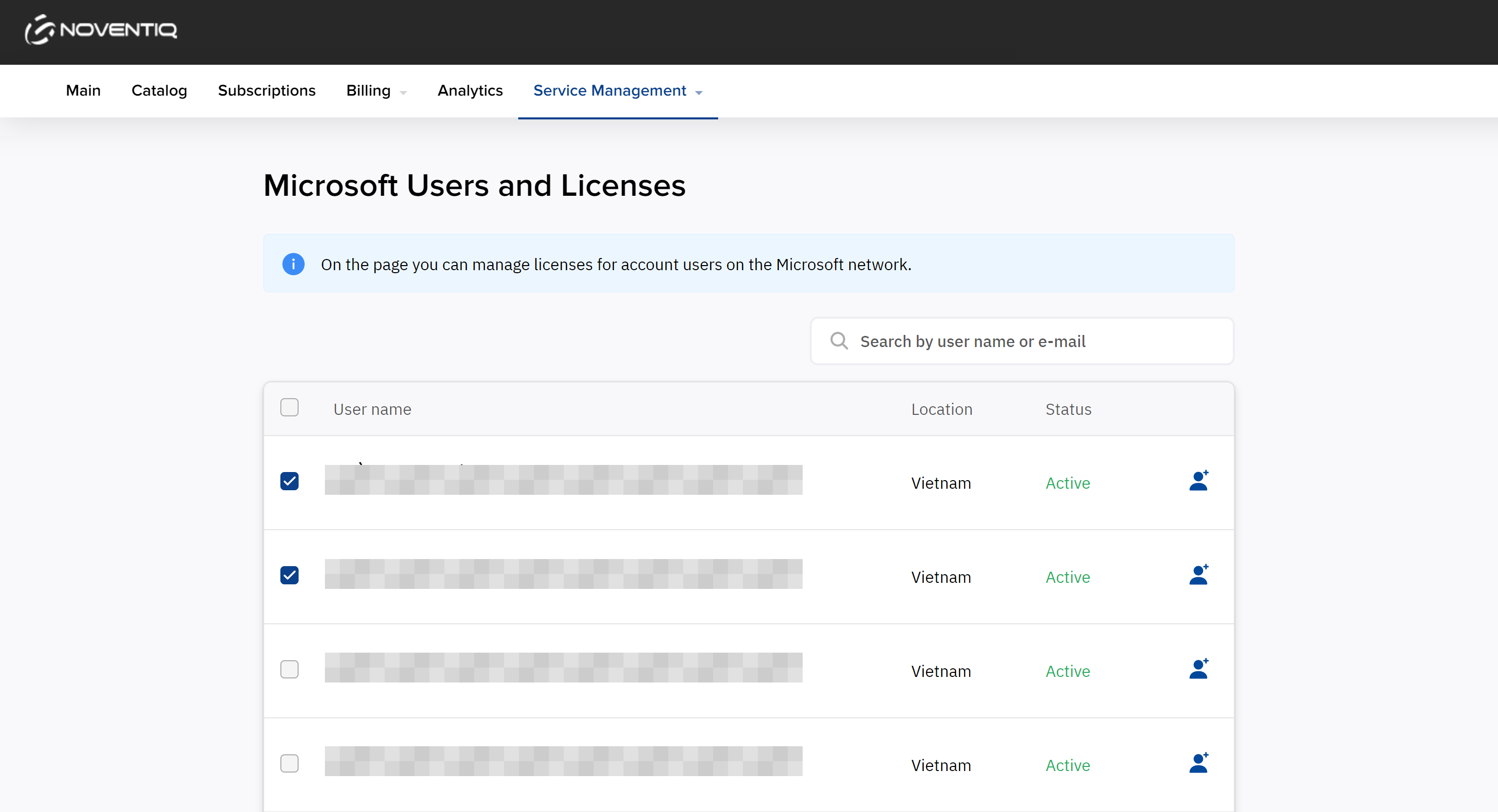
Task: Check the fourth user row checkbox
Action: click(x=289, y=764)
